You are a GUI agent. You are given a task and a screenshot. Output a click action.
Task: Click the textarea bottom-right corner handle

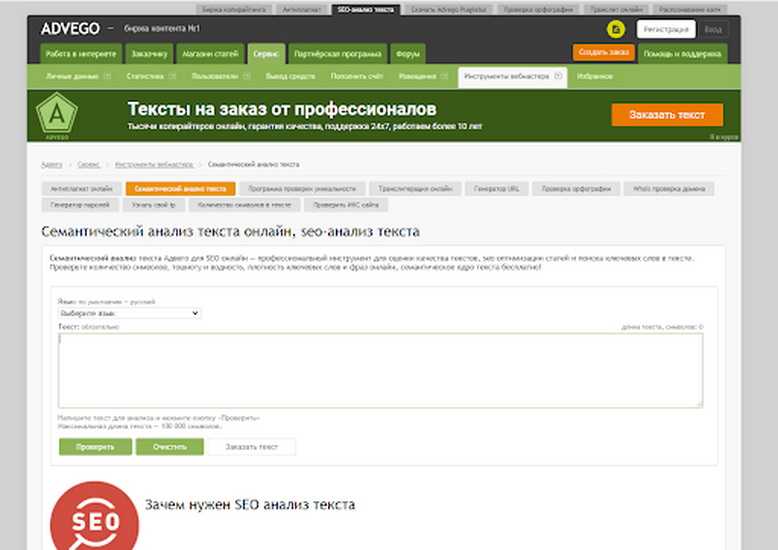(x=700, y=405)
